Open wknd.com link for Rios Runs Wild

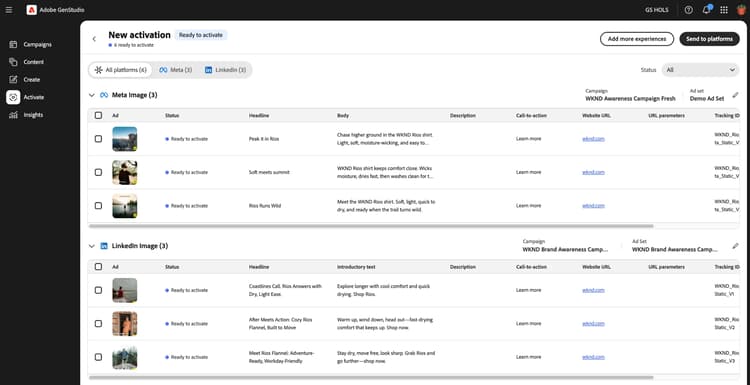tap(593, 206)
